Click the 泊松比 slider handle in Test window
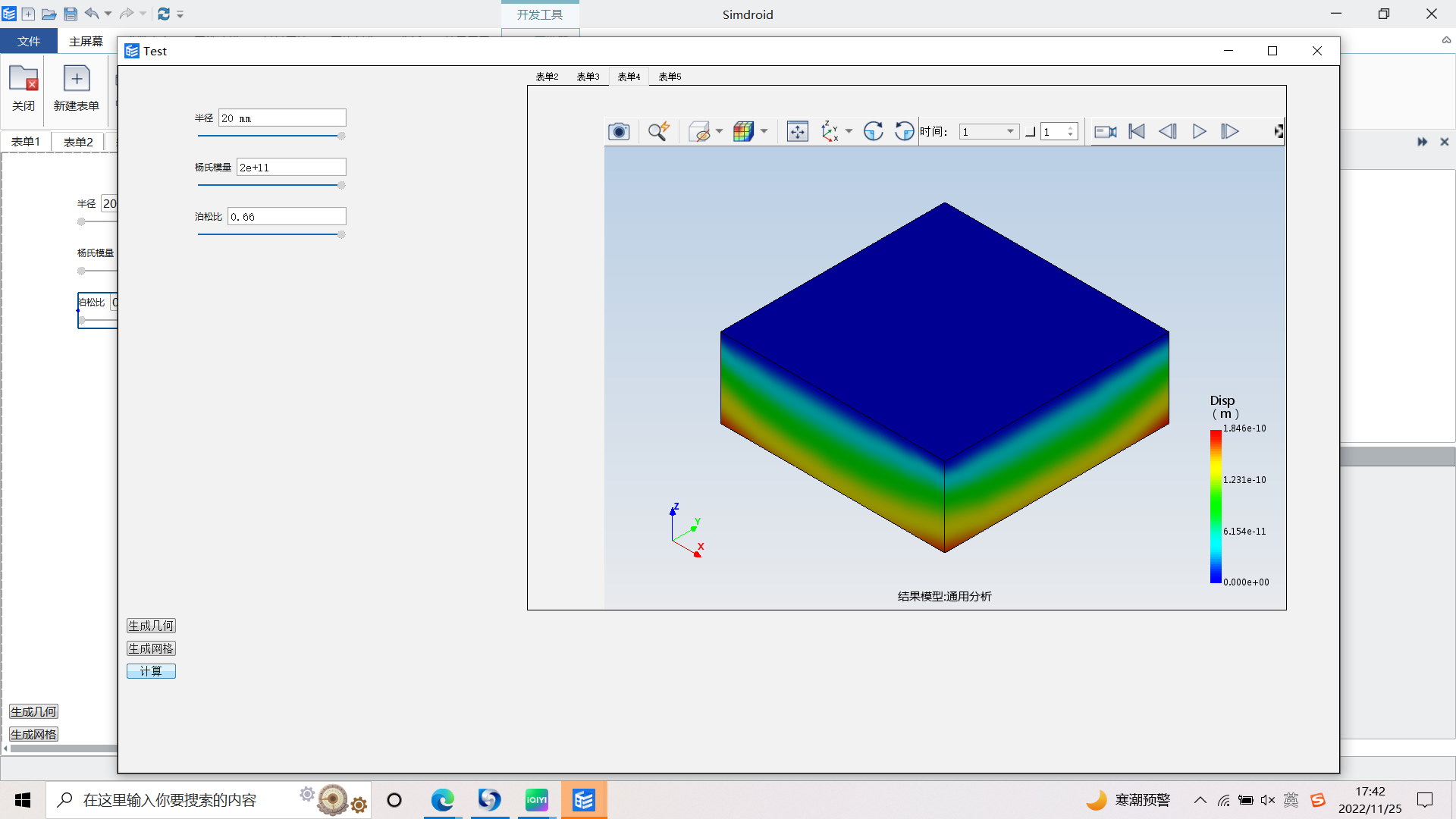The image size is (1456, 819). click(x=341, y=235)
